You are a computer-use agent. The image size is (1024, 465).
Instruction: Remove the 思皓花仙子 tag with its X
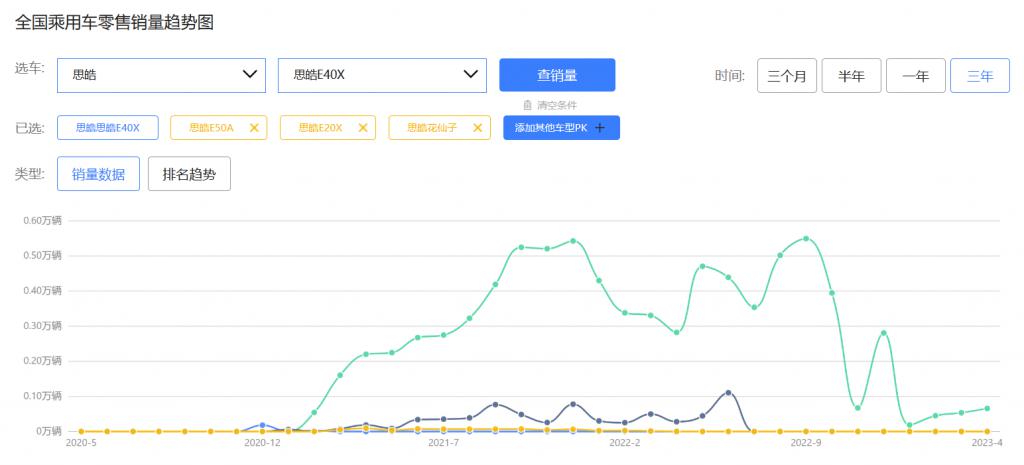[477, 128]
